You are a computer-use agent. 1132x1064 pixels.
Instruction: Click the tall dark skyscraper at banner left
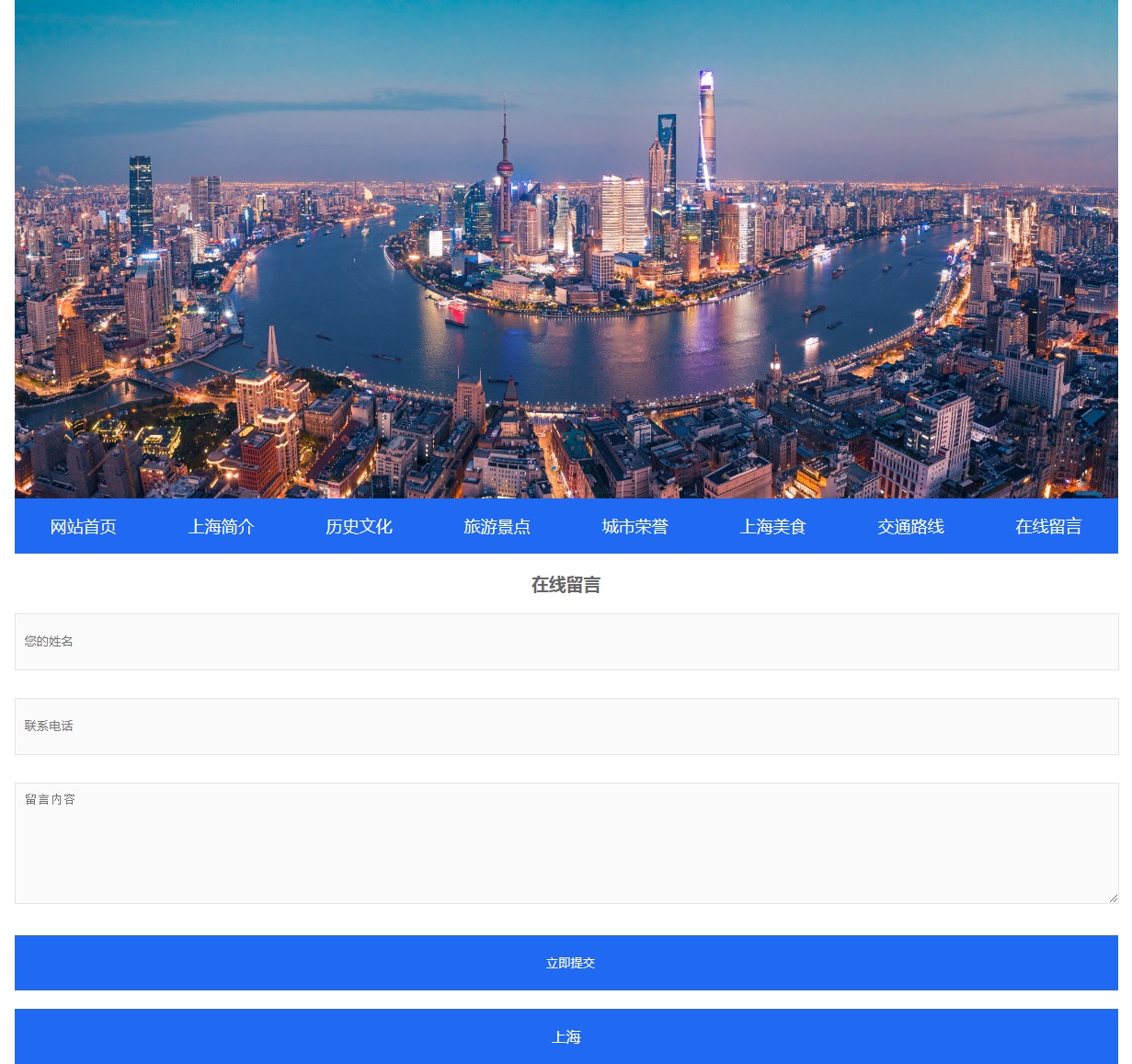(141, 202)
